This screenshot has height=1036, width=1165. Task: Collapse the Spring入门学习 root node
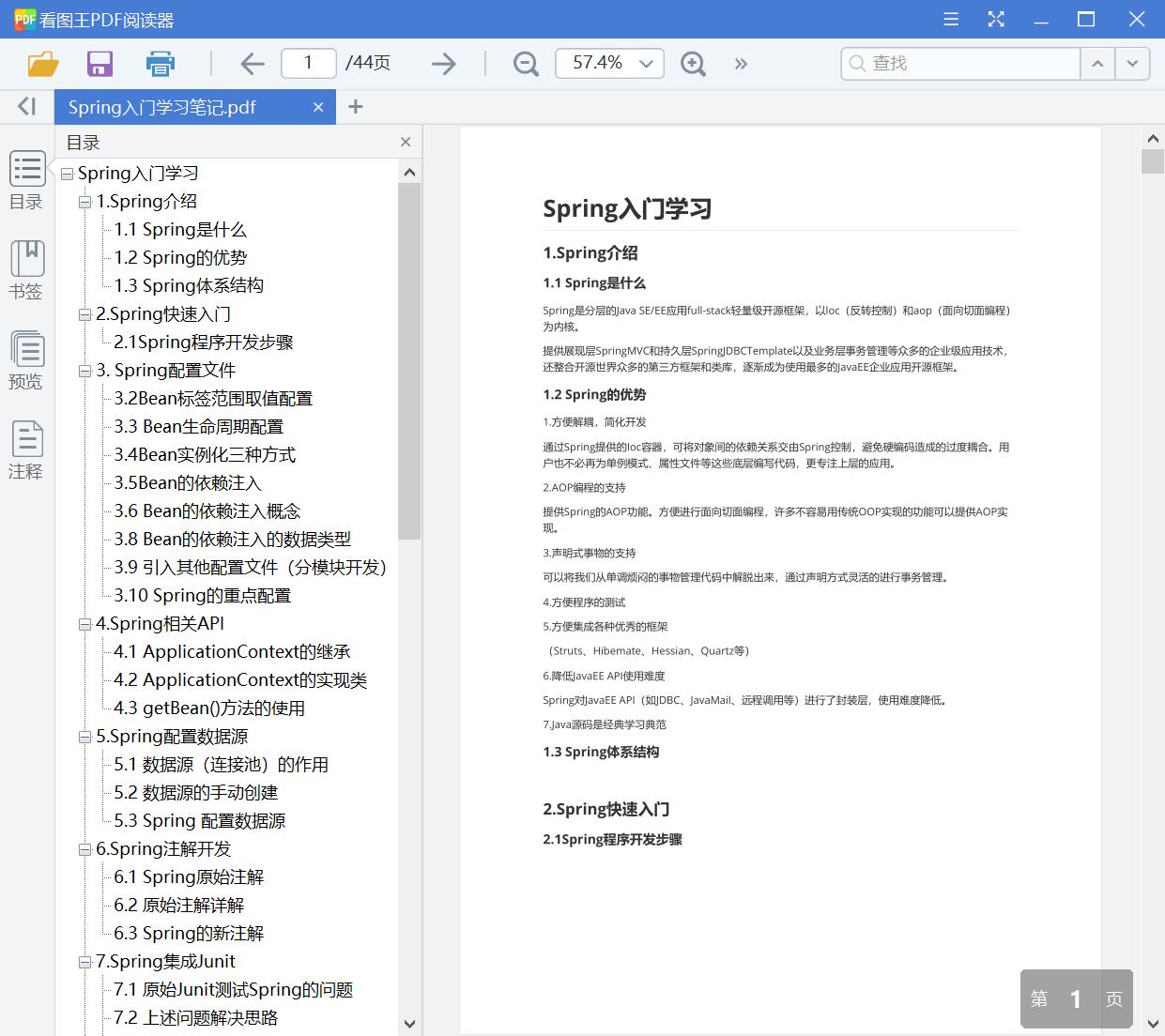(x=67, y=174)
